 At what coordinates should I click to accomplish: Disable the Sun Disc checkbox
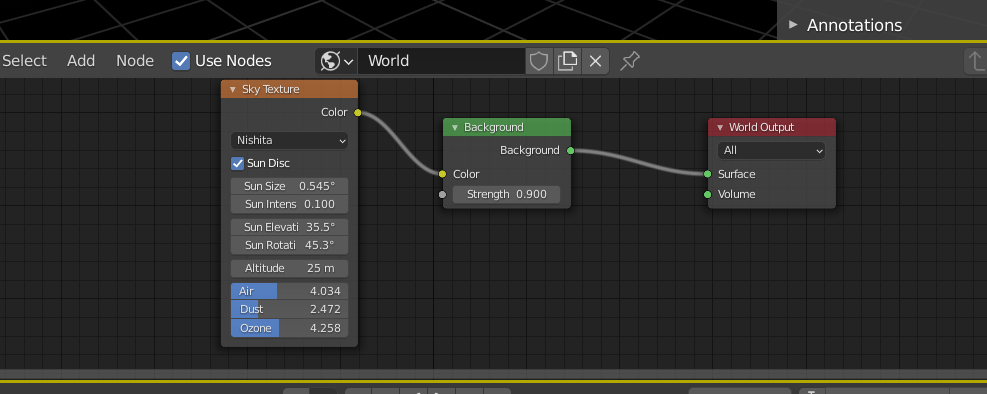coord(237,164)
